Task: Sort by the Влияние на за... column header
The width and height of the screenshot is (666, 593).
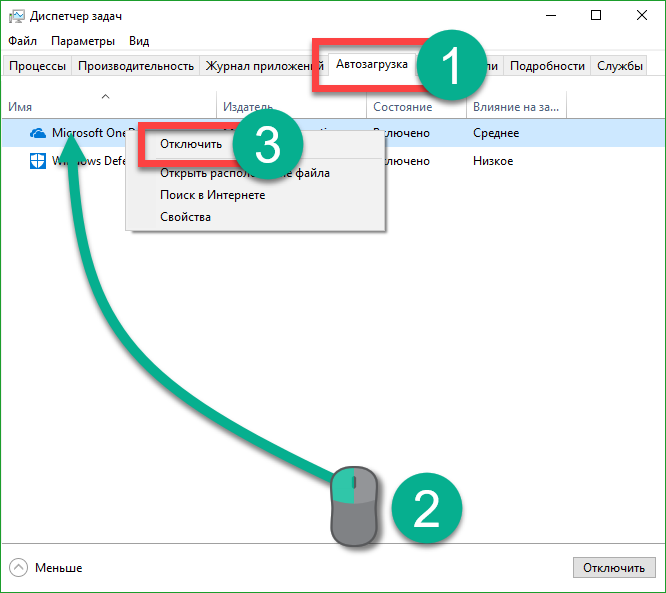Action: pyautogui.click(x=516, y=107)
